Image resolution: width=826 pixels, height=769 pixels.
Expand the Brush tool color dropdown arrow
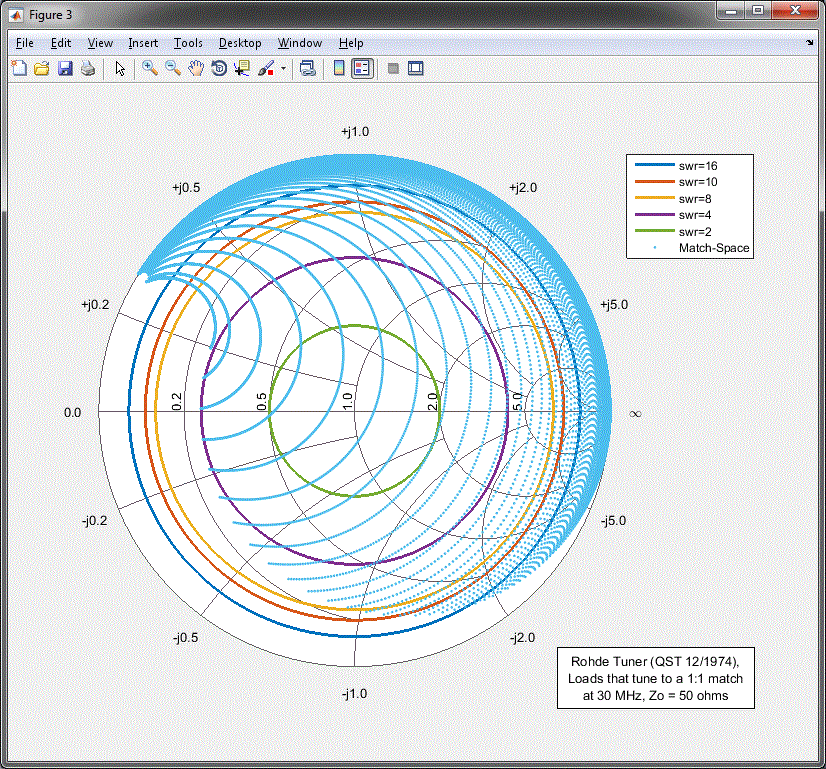coord(283,69)
